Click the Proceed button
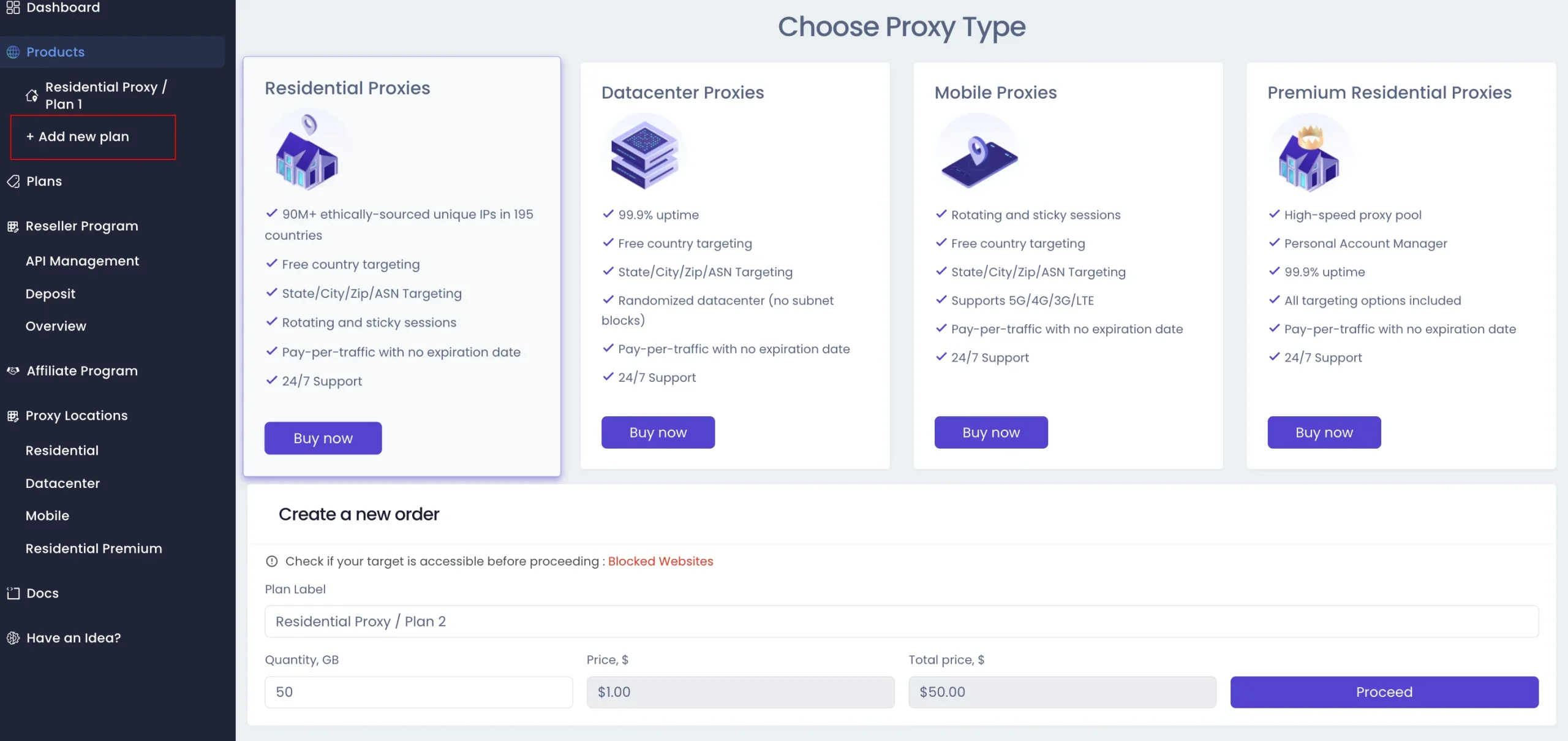This screenshot has width=1568, height=741. 1384,692
